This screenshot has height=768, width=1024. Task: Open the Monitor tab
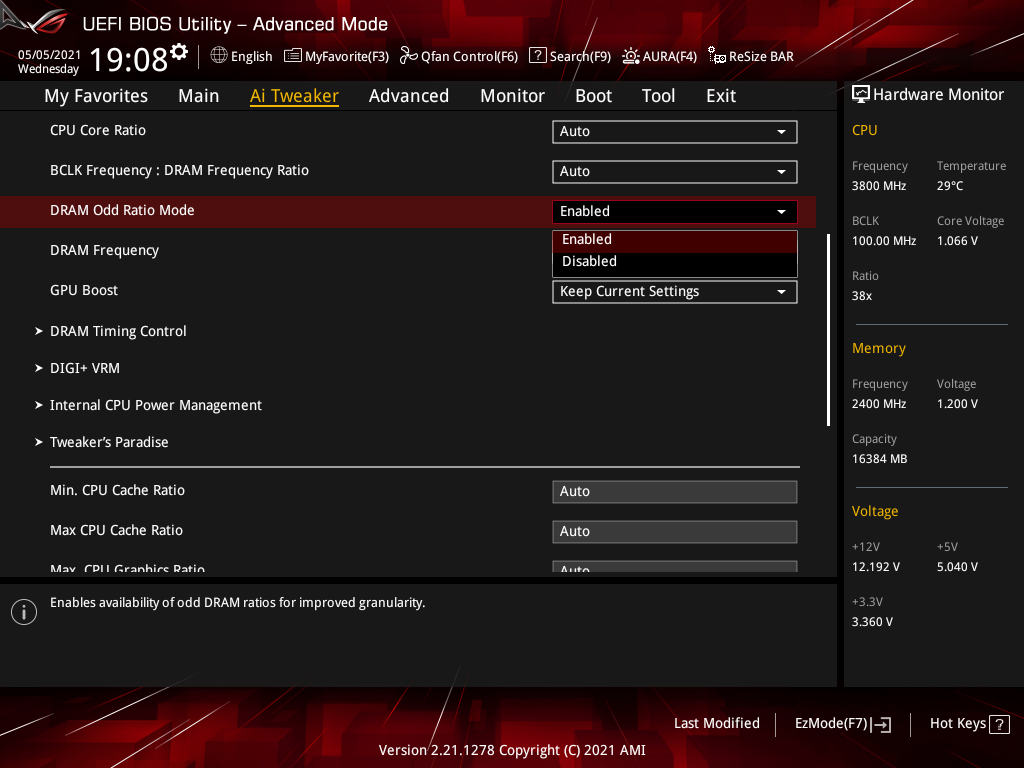(512, 96)
